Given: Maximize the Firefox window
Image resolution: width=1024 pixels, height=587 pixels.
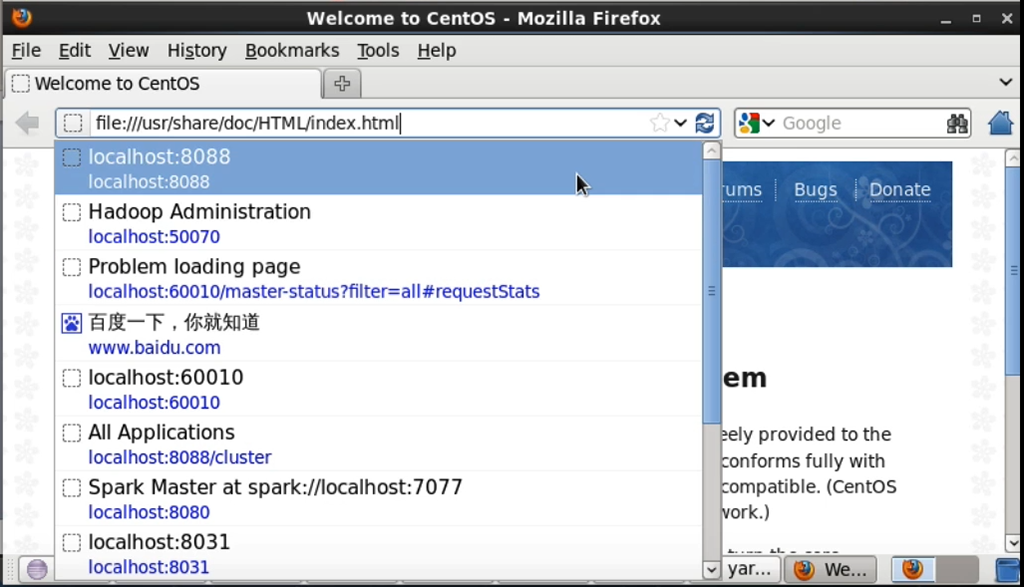Looking at the screenshot, I should tap(976, 18).
